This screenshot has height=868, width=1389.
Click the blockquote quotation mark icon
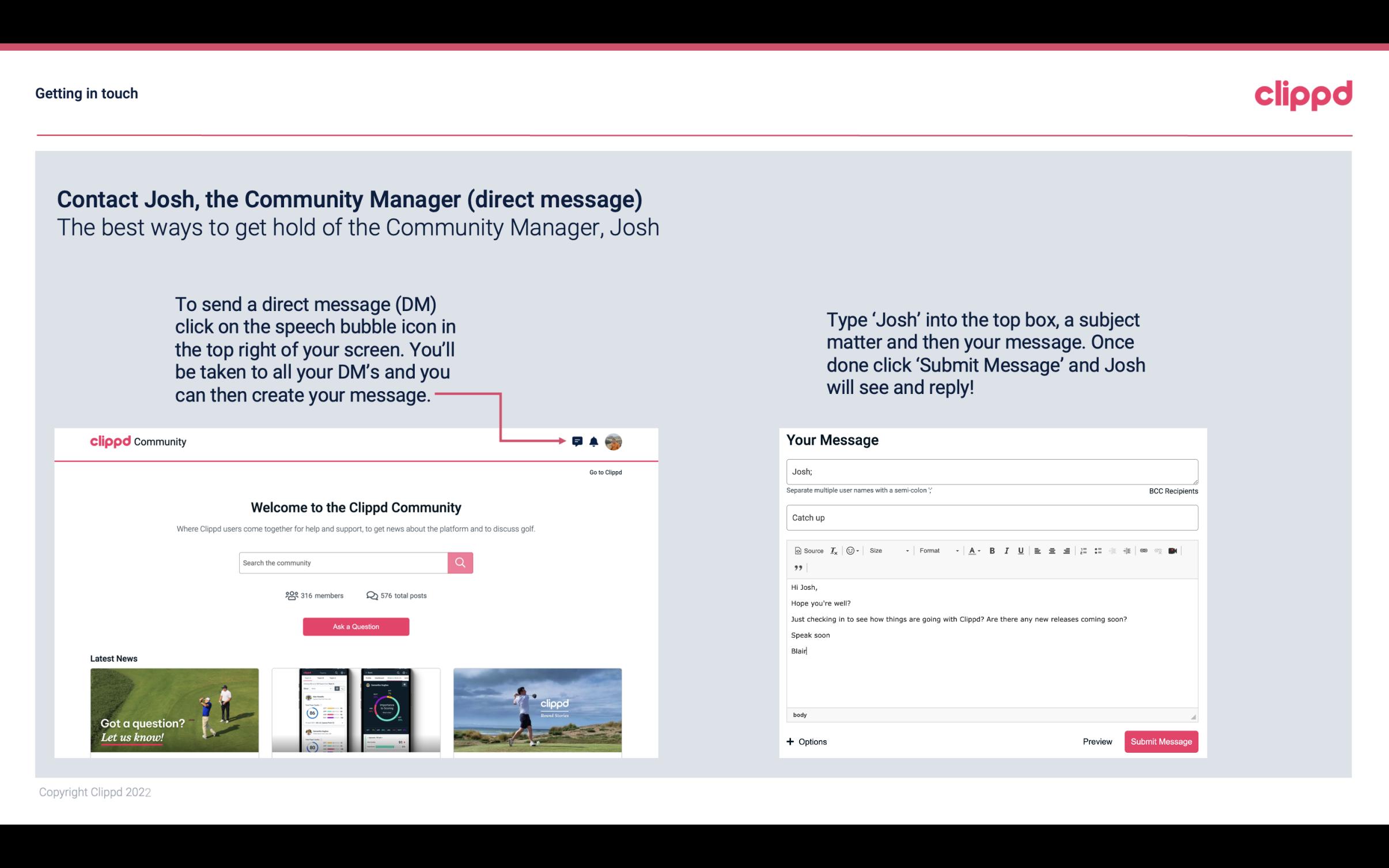click(x=796, y=568)
